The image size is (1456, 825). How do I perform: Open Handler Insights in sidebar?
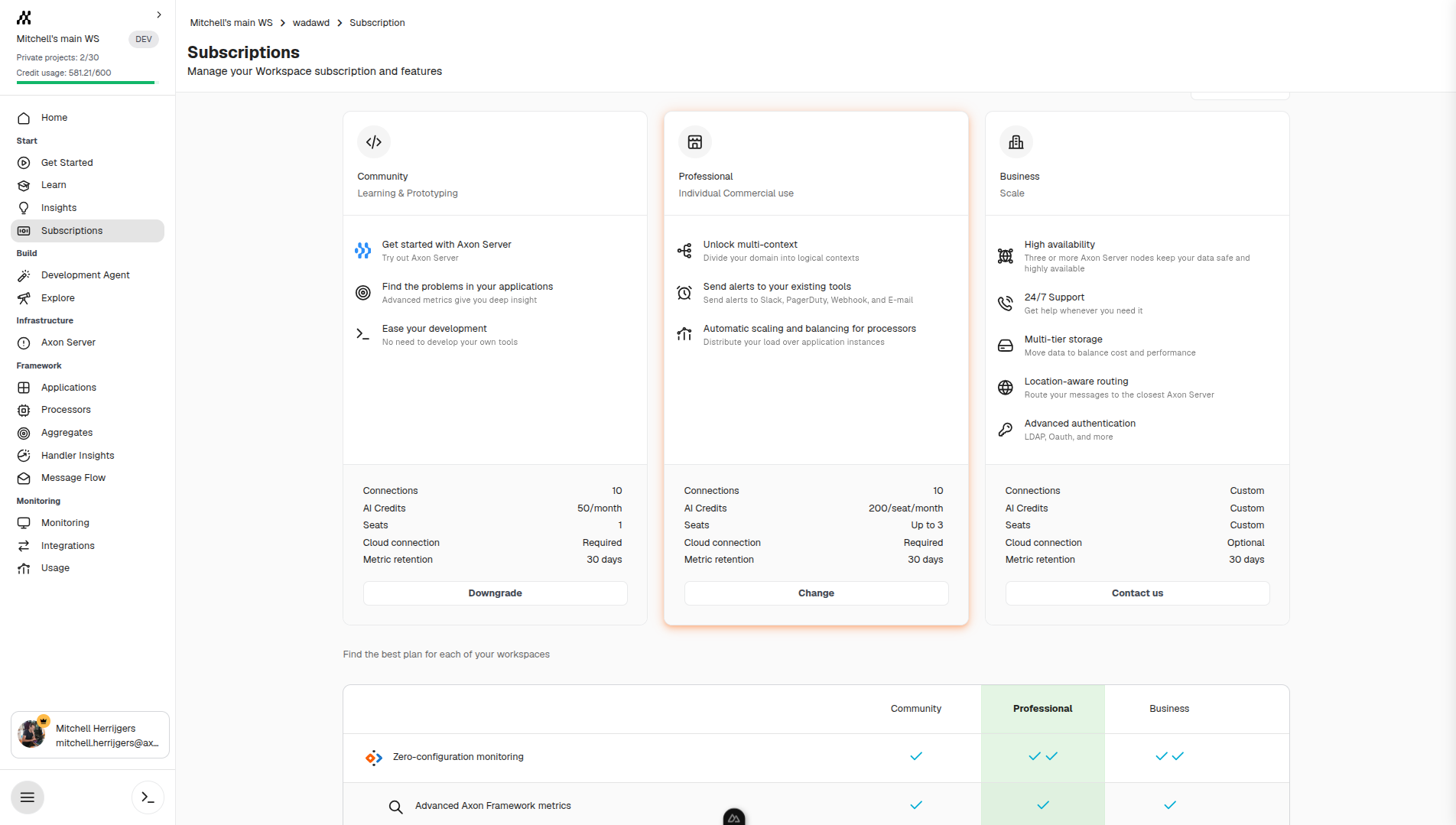77,456
